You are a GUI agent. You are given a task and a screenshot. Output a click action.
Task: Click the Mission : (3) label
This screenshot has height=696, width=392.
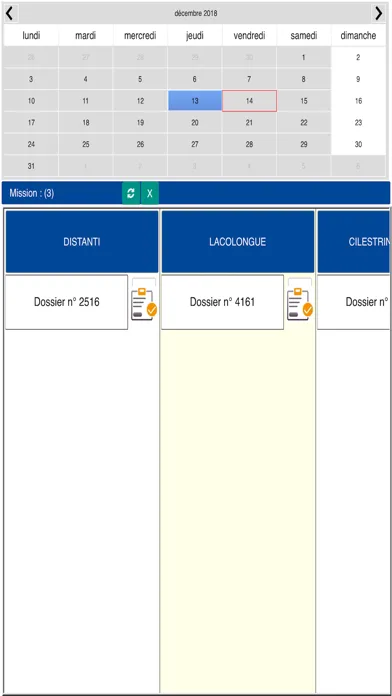coord(32,194)
